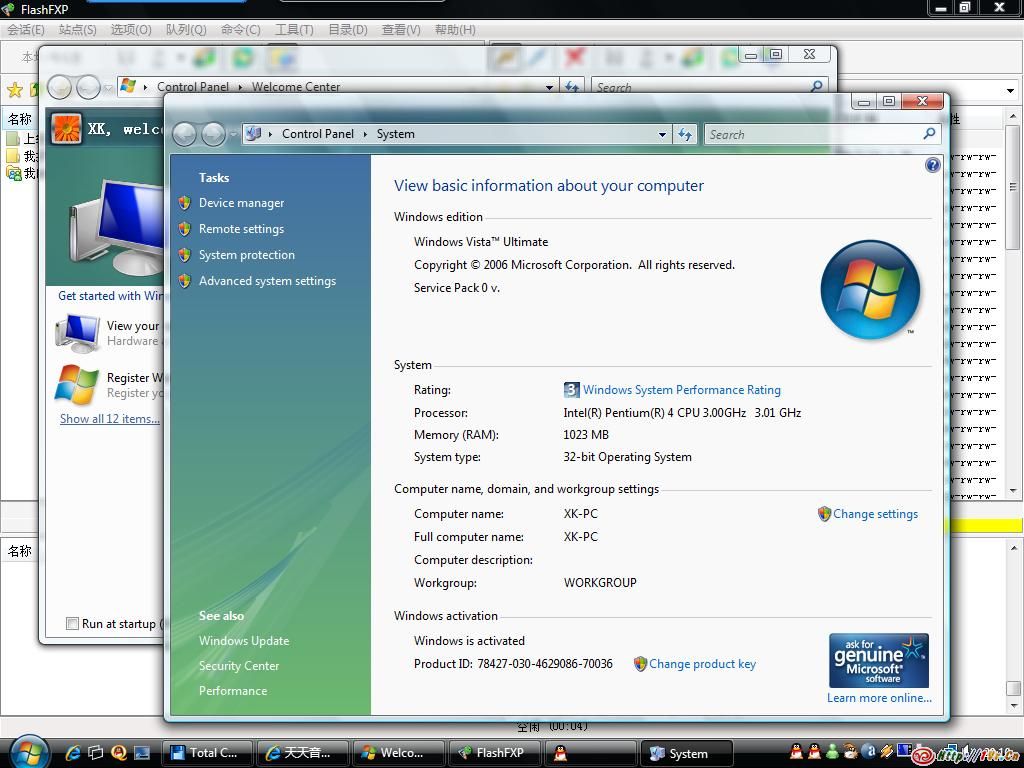Click the Change settings link
The height and width of the screenshot is (768, 1024).
pos(875,514)
